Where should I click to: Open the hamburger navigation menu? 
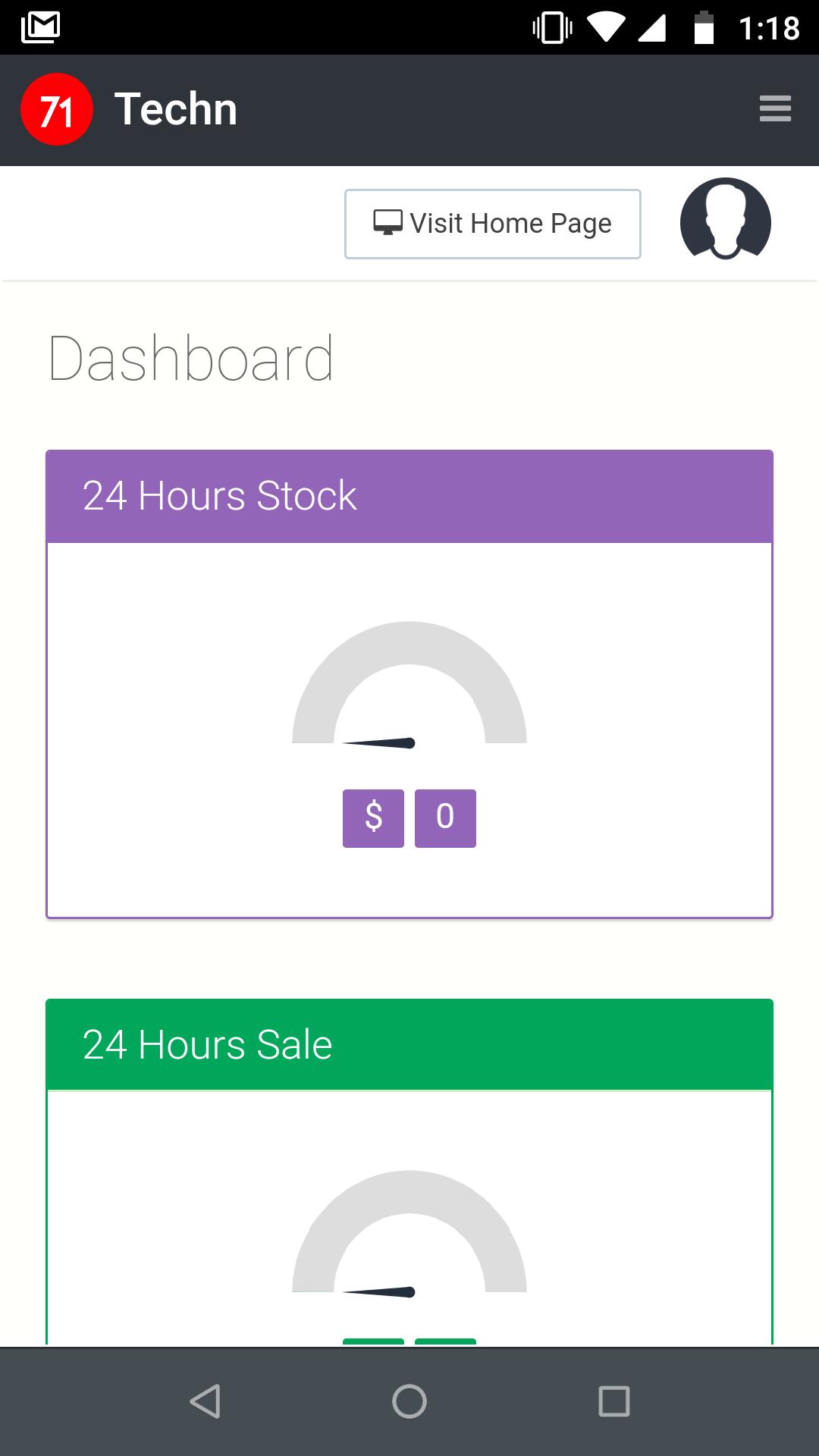[775, 108]
